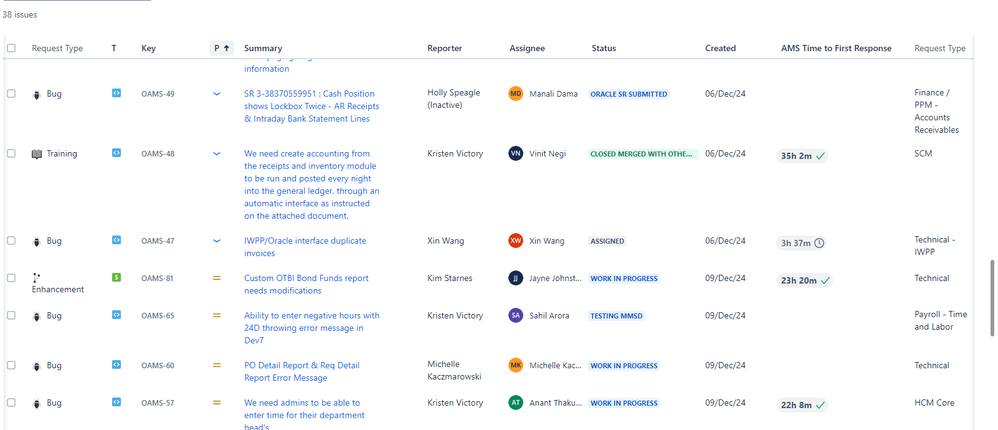Sort by the Created column header
The height and width of the screenshot is (430, 998).
(720, 48)
